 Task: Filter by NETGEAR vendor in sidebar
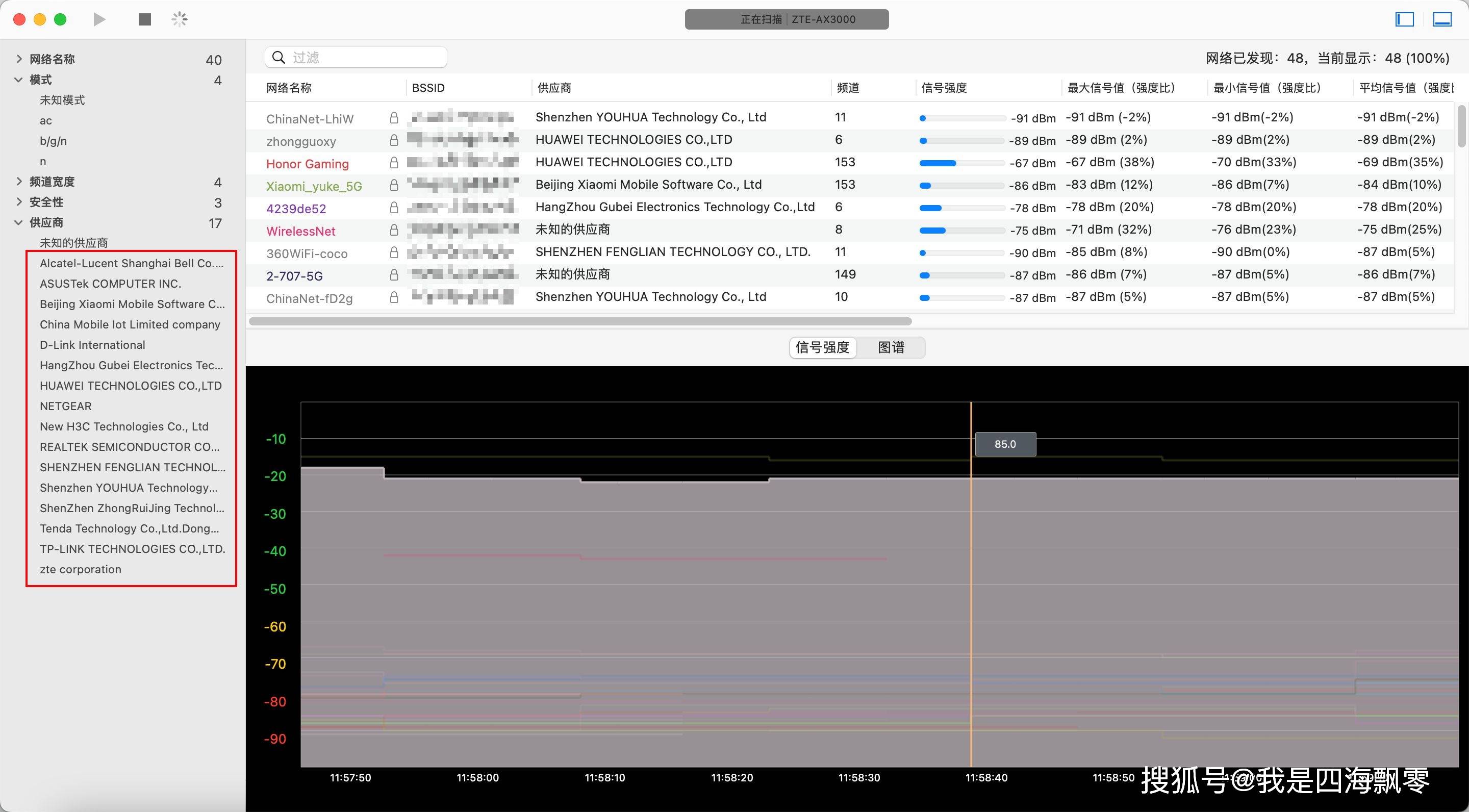[66, 406]
